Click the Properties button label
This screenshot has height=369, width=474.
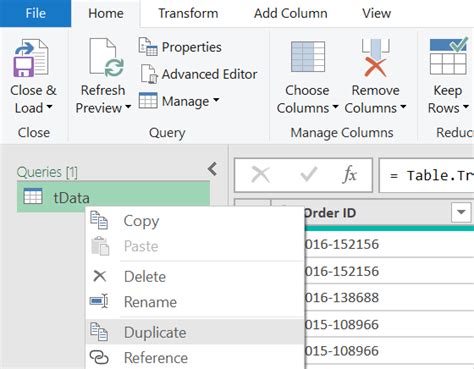tap(191, 47)
